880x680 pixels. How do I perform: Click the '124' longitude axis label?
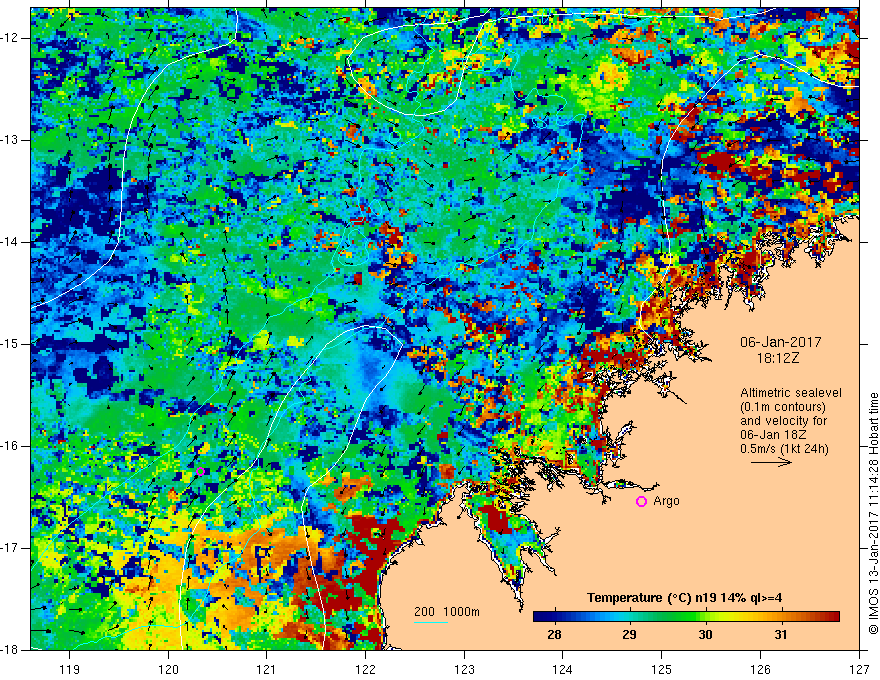(563, 669)
